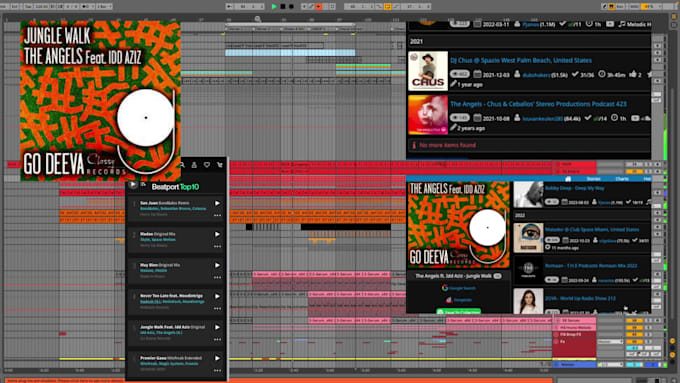
Task: Open World Up Radio Show 212 tracklist
Action: coord(580,298)
